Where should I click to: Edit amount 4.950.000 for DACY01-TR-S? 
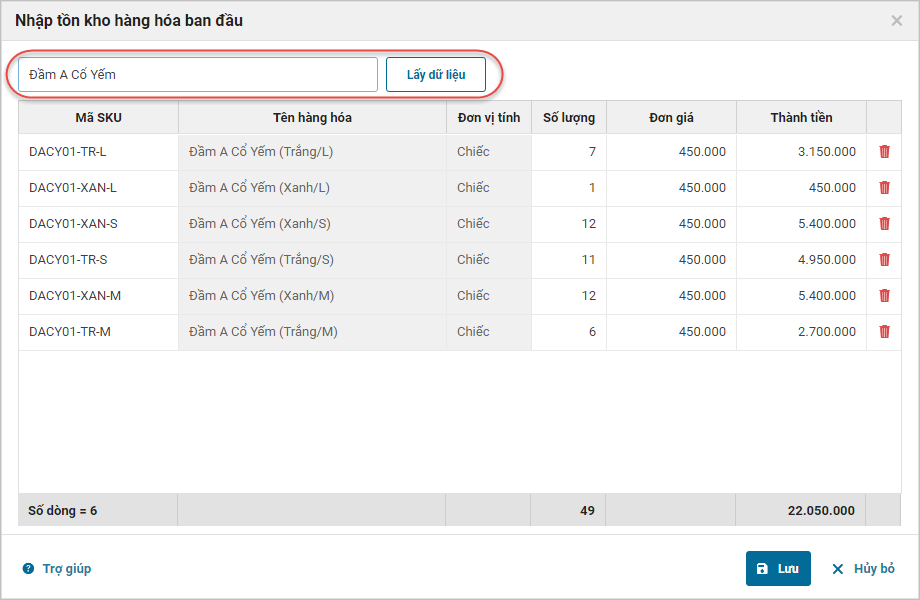pos(801,260)
